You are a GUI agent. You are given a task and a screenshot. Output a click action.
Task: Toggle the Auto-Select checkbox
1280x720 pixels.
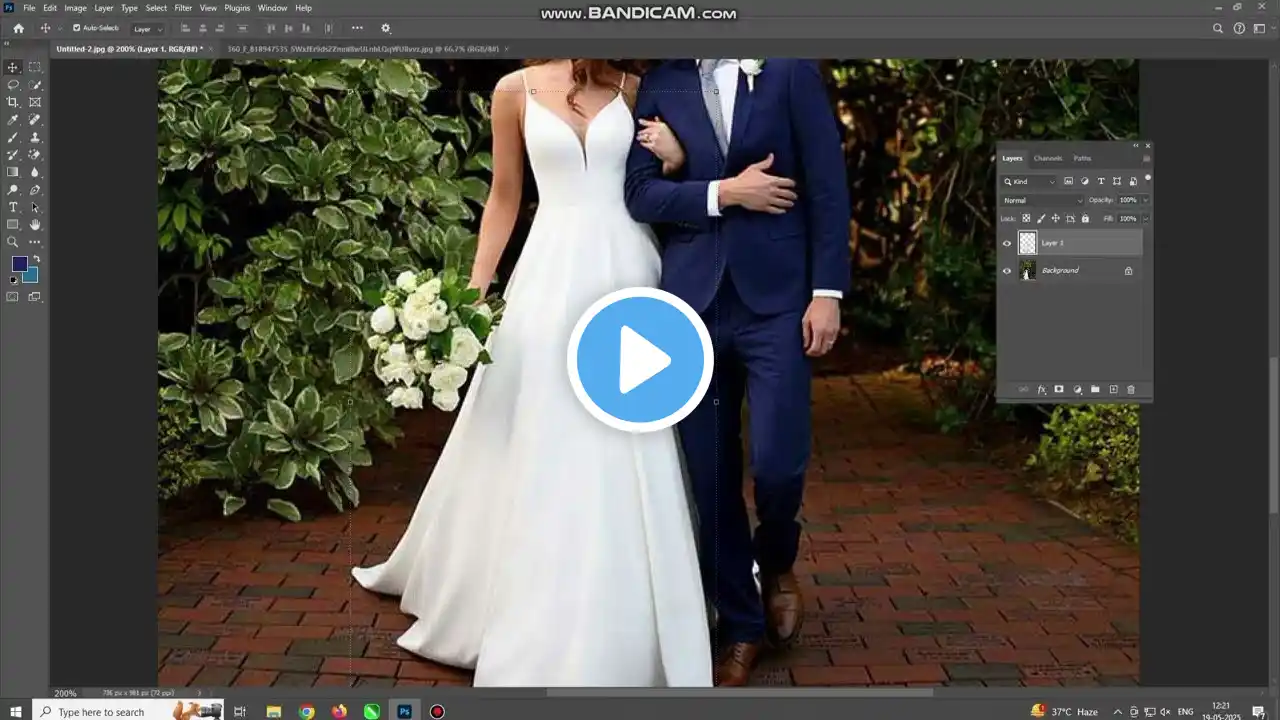pos(77,28)
